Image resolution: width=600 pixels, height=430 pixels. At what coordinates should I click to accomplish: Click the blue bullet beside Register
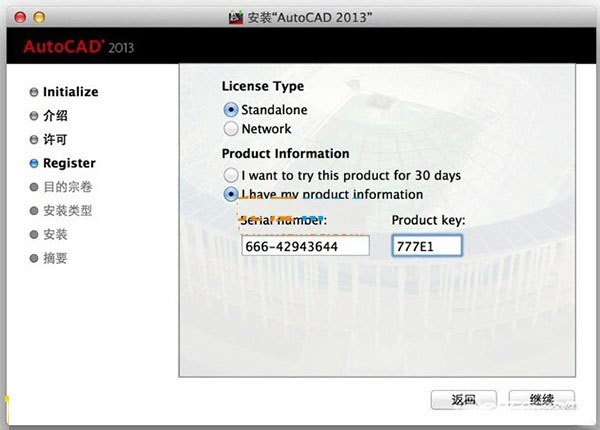point(34,163)
